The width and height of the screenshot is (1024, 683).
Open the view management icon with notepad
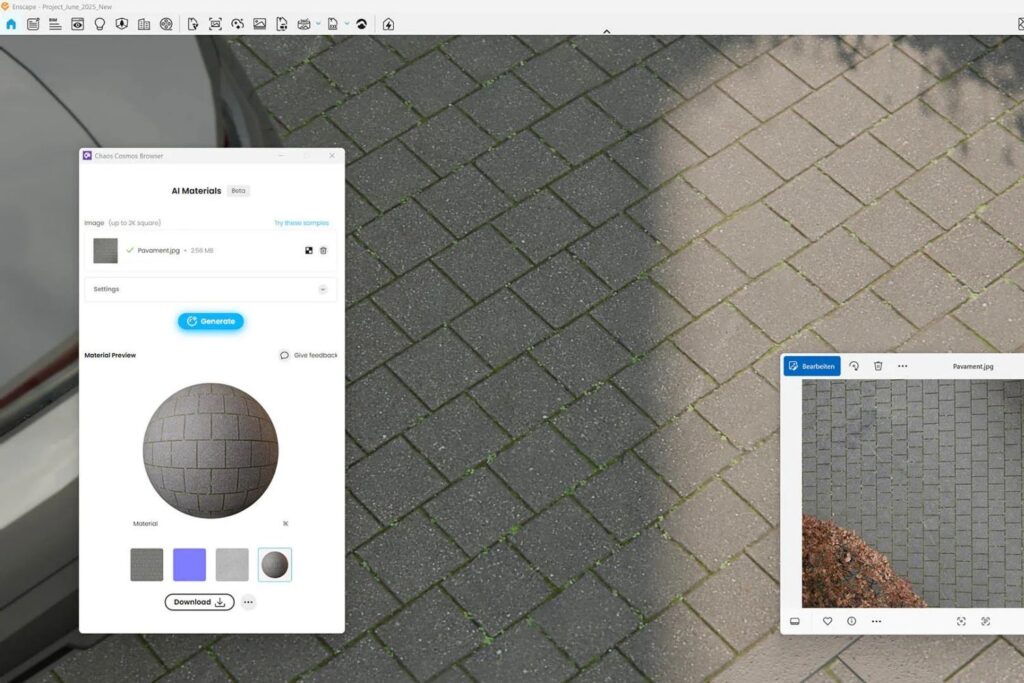pyautogui.click(x=33, y=24)
